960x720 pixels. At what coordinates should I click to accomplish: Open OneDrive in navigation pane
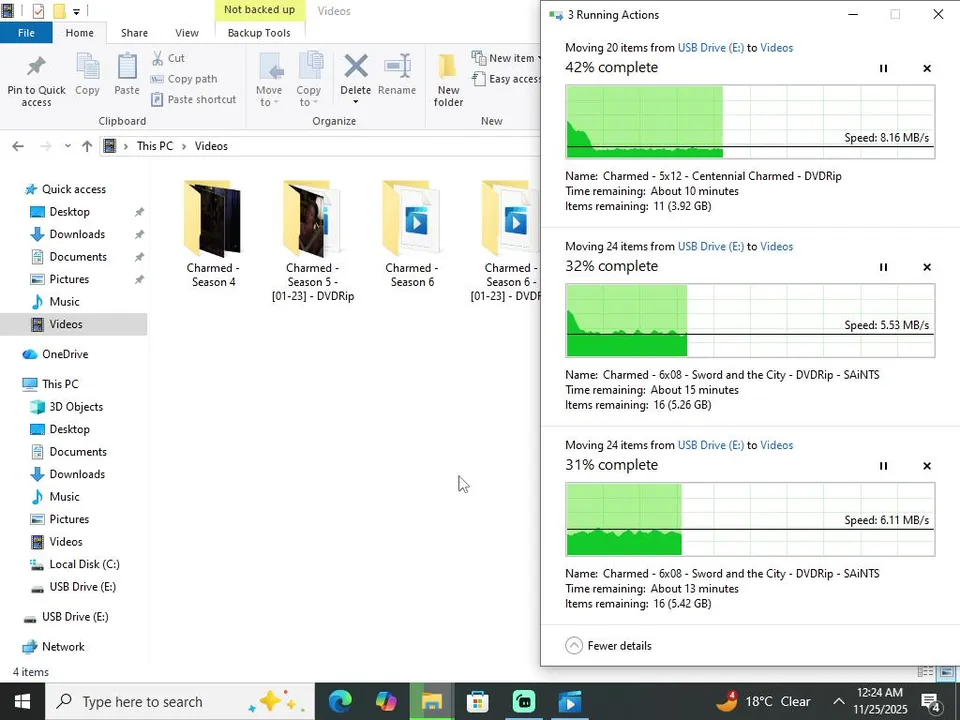65,354
